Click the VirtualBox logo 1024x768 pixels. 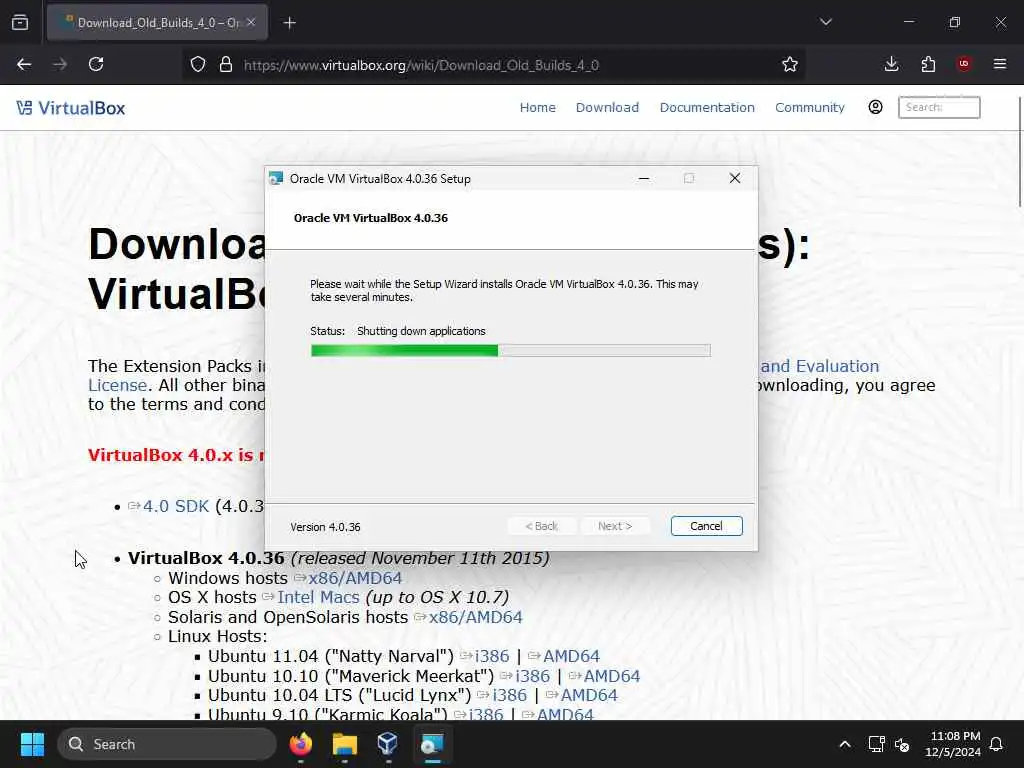(x=71, y=108)
